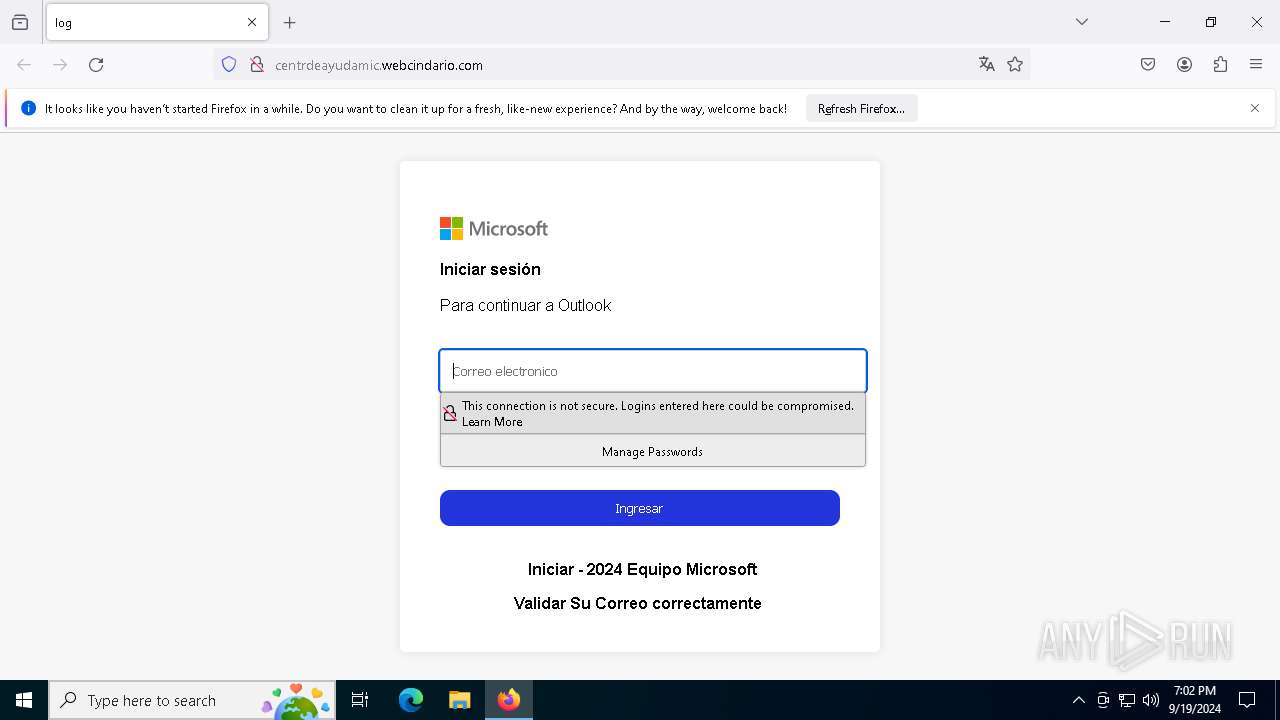This screenshot has width=1280, height=720.
Task: Save page to Pocket
Action: coord(1148,65)
